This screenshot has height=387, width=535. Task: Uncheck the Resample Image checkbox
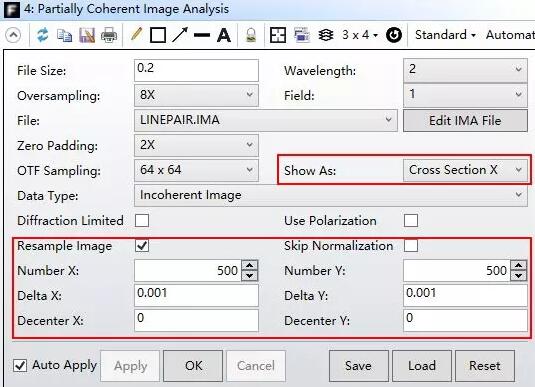[142, 245]
